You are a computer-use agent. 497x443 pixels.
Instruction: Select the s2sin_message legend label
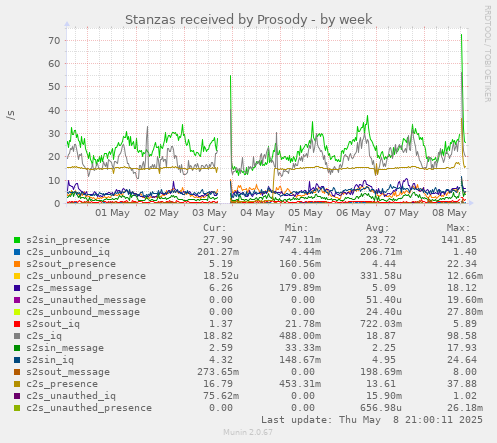pyautogui.click(x=65, y=348)
